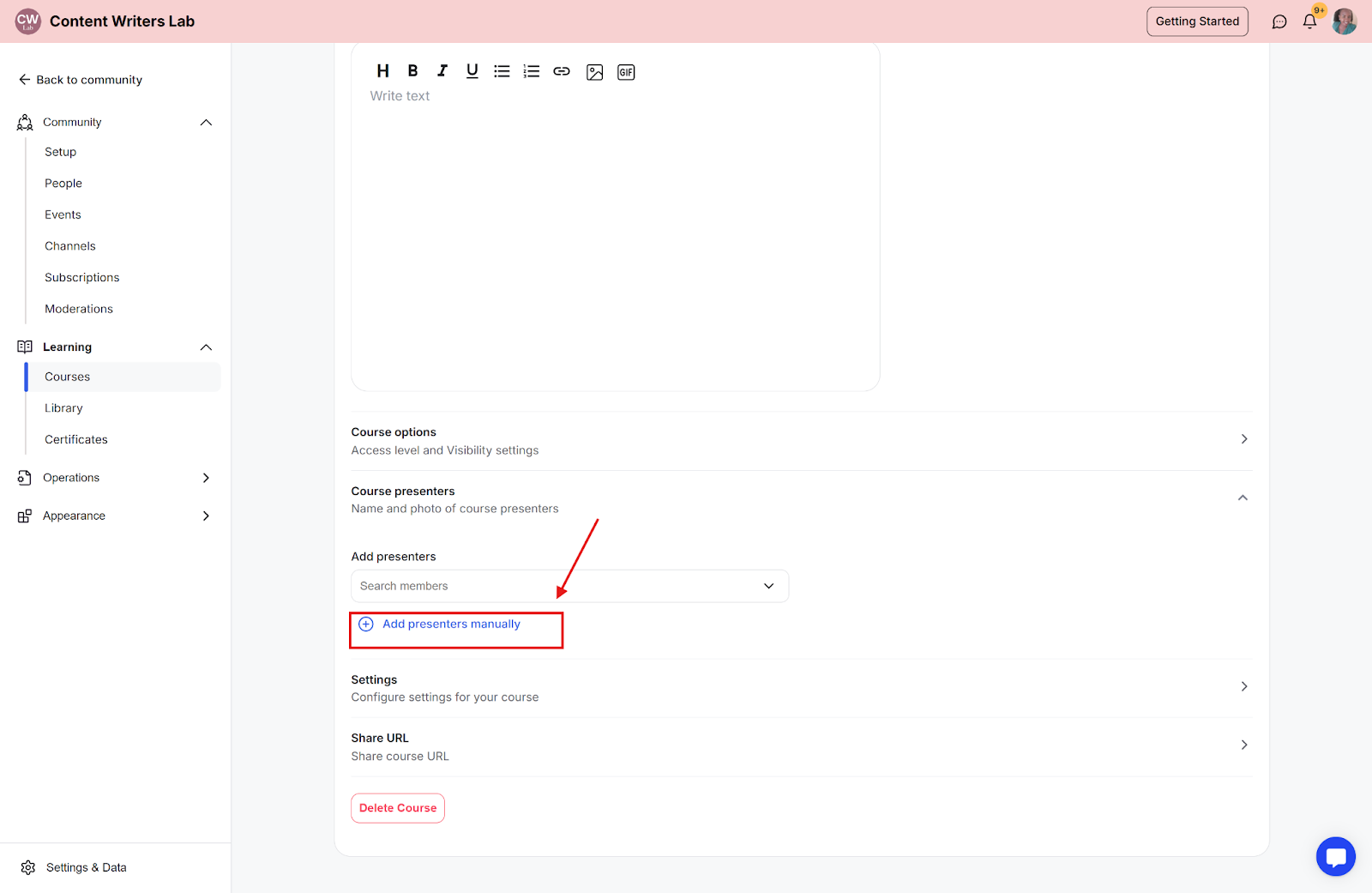Click the notification count badge
Viewport: 1372px width, 893px height.
[1320, 10]
